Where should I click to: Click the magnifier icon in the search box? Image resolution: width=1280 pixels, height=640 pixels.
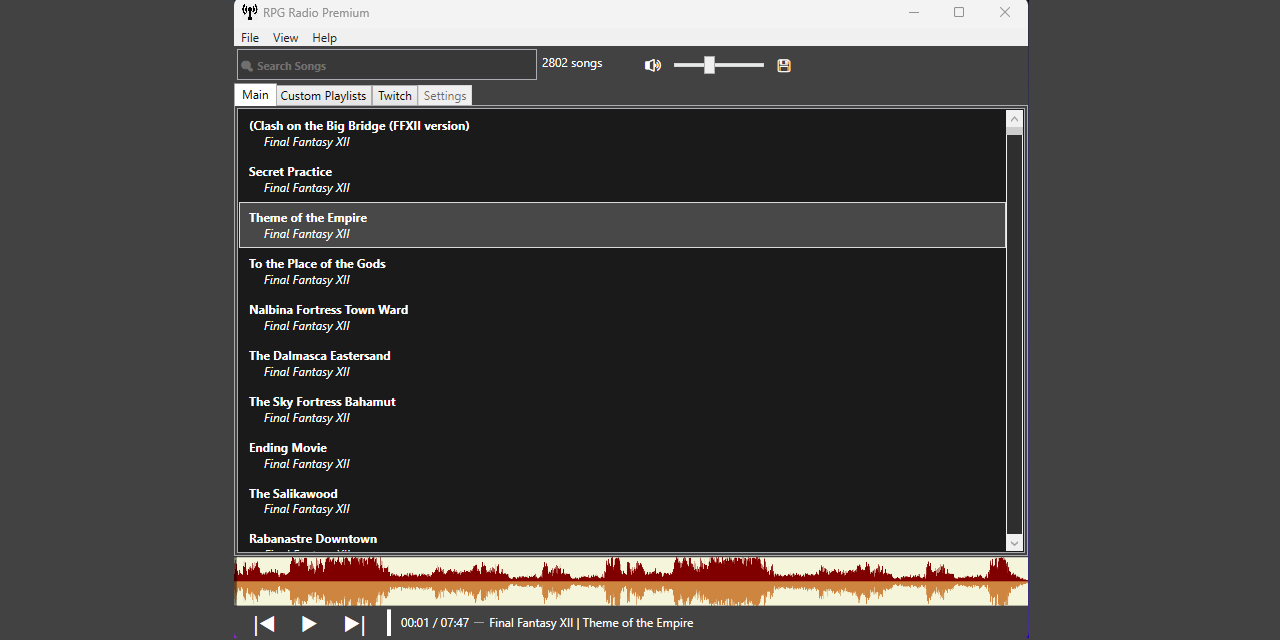pyautogui.click(x=247, y=65)
